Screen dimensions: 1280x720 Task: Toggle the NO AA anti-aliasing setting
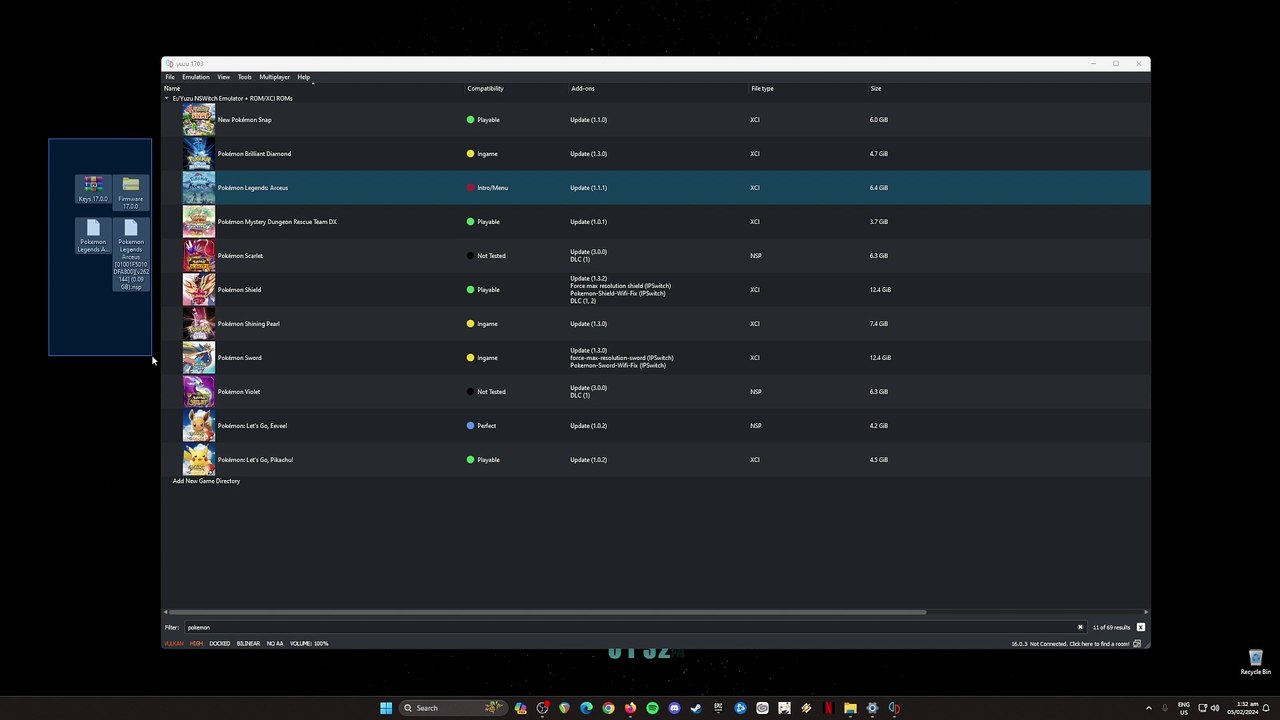click(275, 643)
